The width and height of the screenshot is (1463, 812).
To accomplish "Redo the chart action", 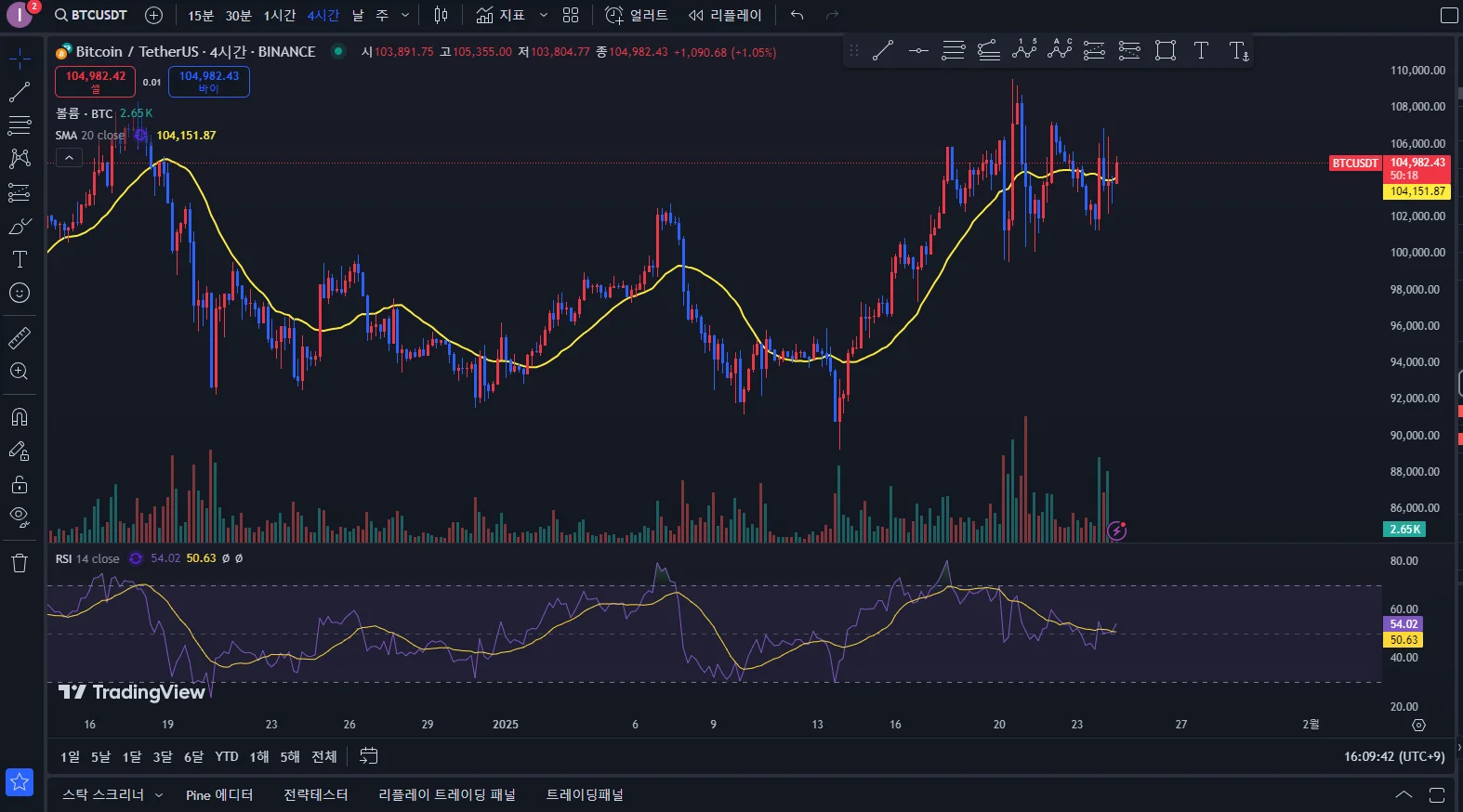I will pyautogui.click(x=832, y=15).
